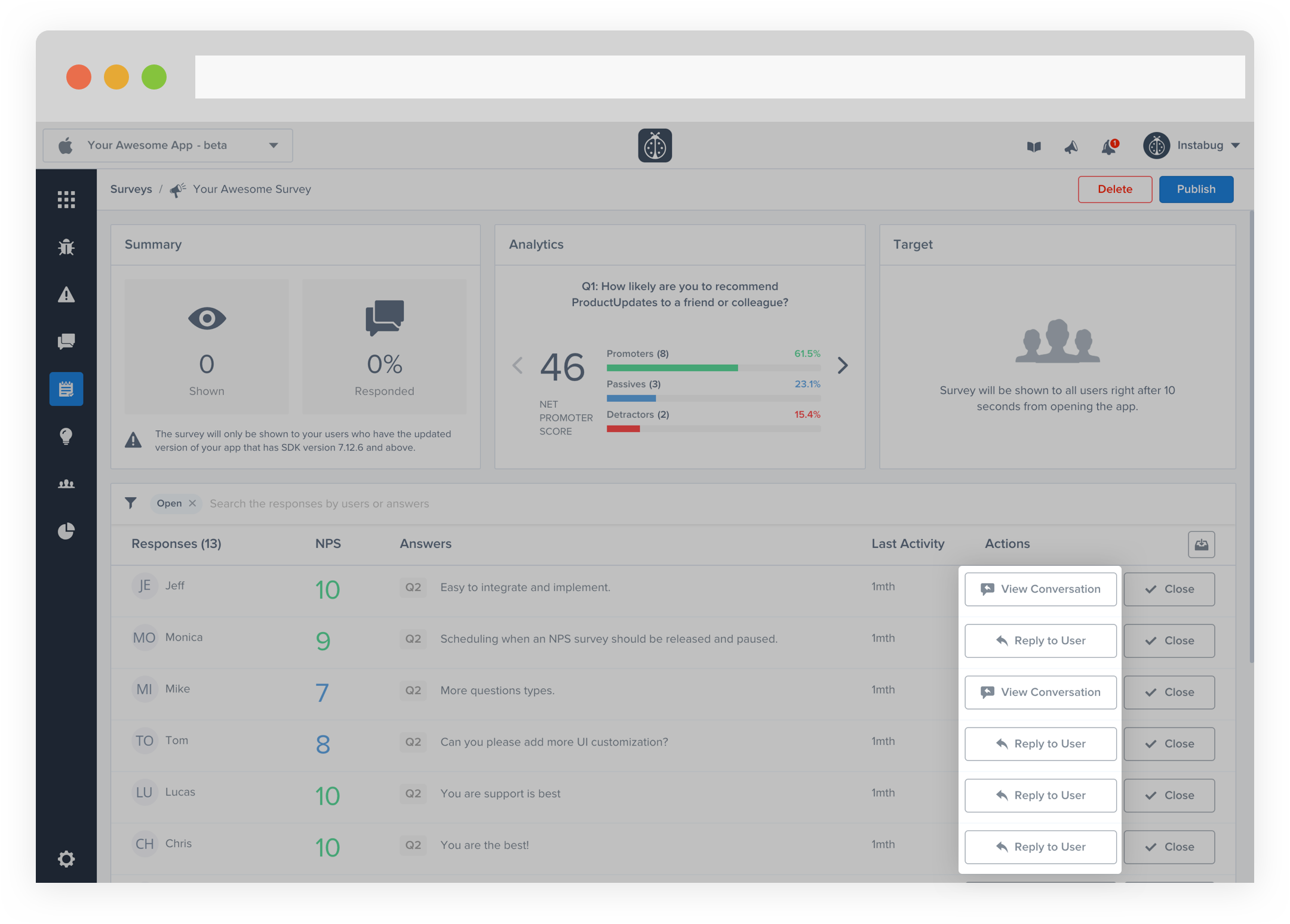The width and height of the screenshot is (1290, 924).
Task: Open the chats sidebar icon
Action: pos(66,341)
